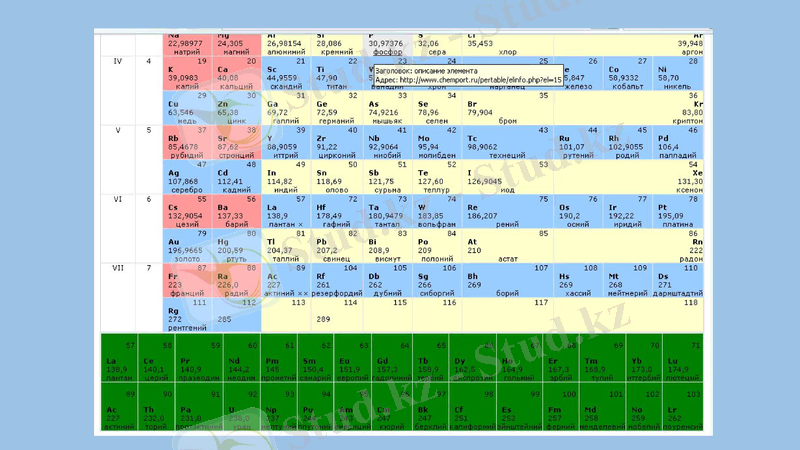Viewport: 800px width, 450px height.
Task: Click the lead (Pb) element cell
Action: coord(338,246)
